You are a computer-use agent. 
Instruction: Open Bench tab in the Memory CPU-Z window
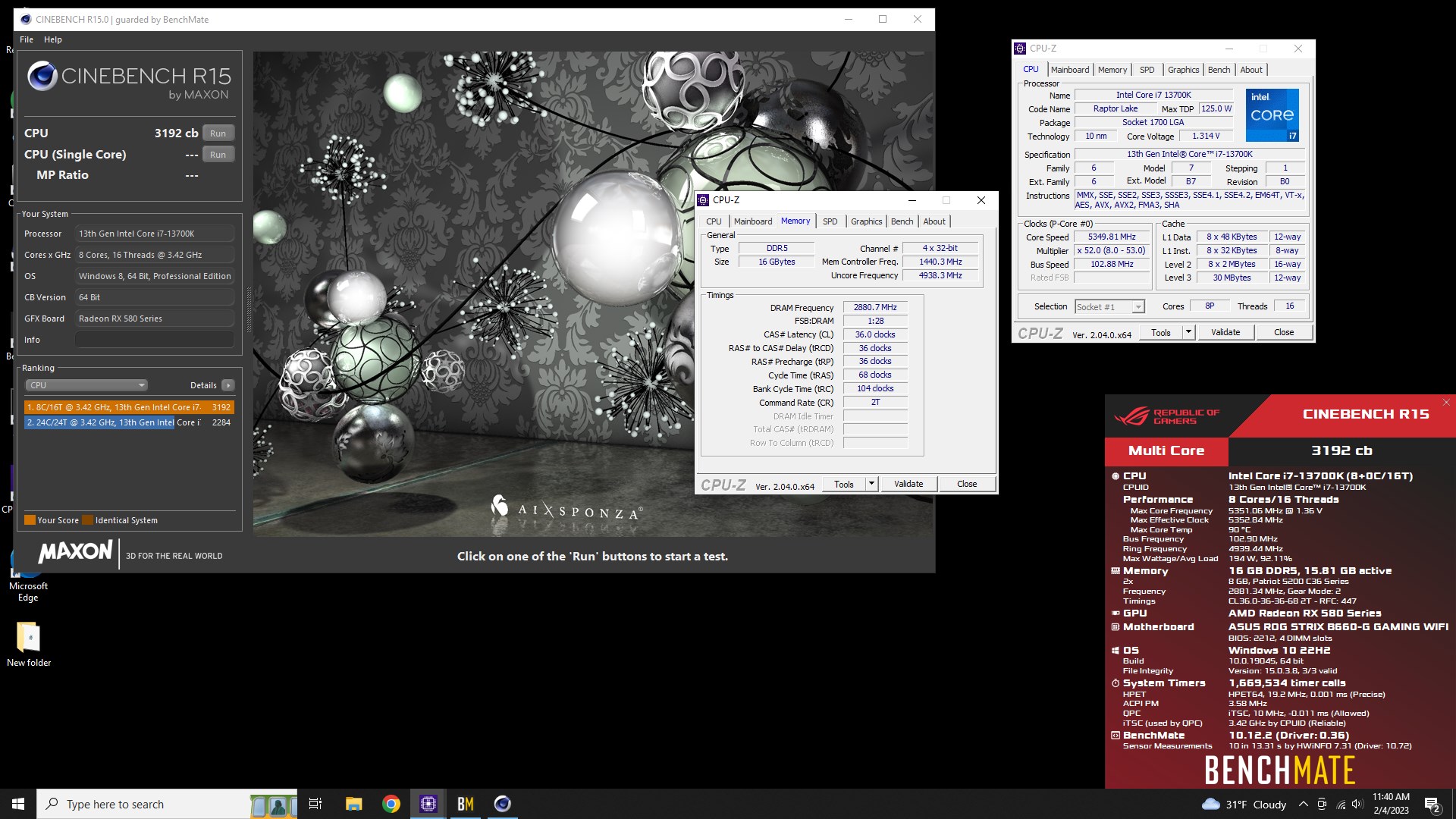point(902,221)
